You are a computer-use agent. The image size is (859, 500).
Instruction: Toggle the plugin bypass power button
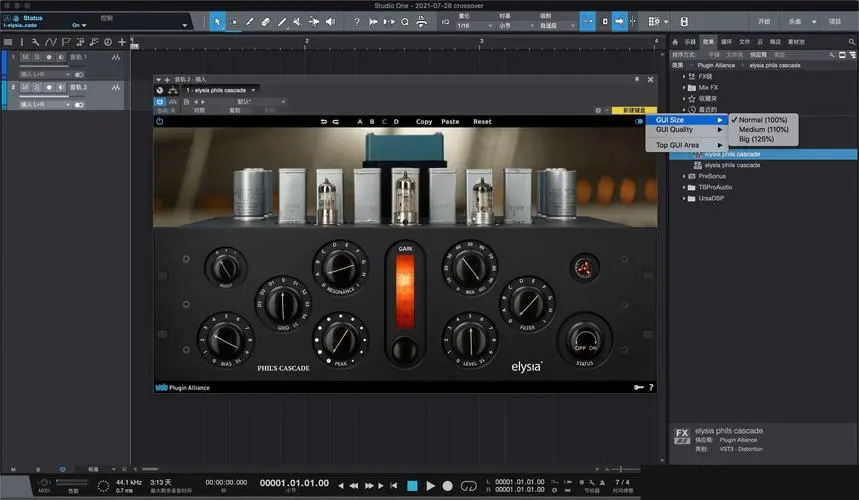click(x=159, y=102)
